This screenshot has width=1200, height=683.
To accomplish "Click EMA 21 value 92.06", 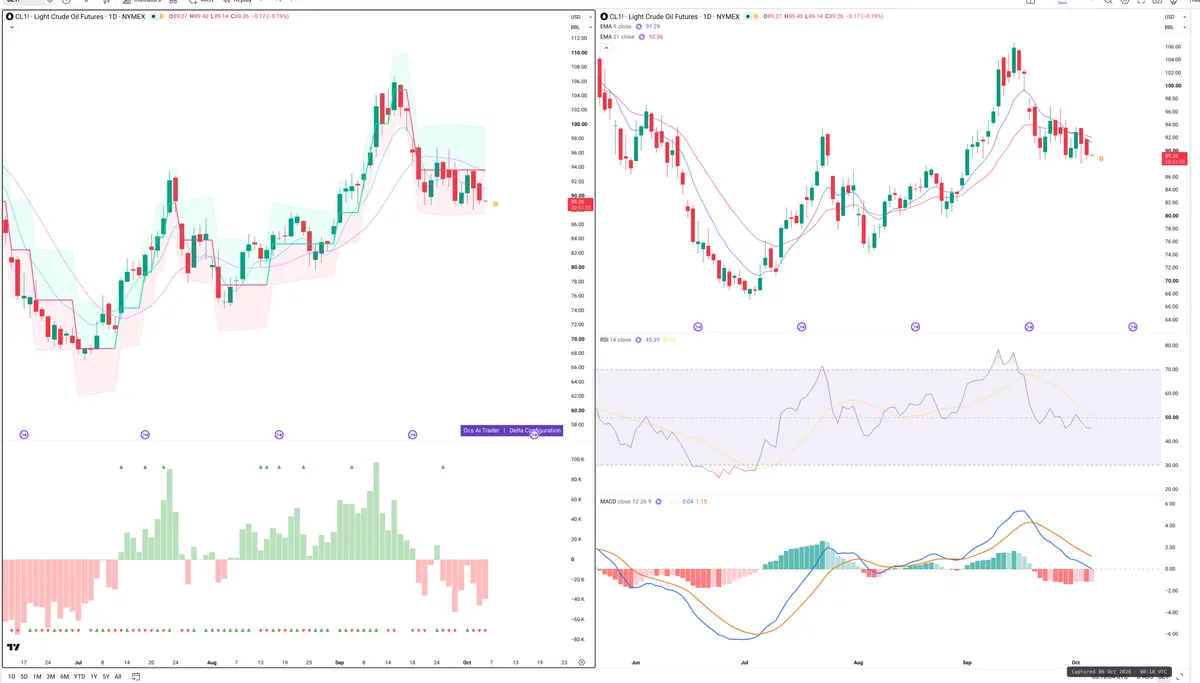I will click(656, 36).
